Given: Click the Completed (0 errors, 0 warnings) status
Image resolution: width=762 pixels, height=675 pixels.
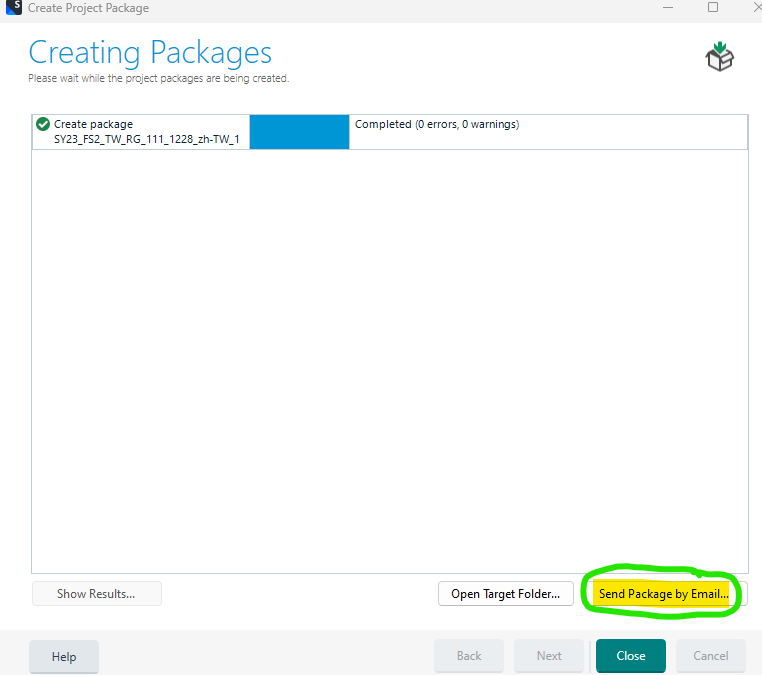Looking at the screenshot, I should click(x=437, y=124).
